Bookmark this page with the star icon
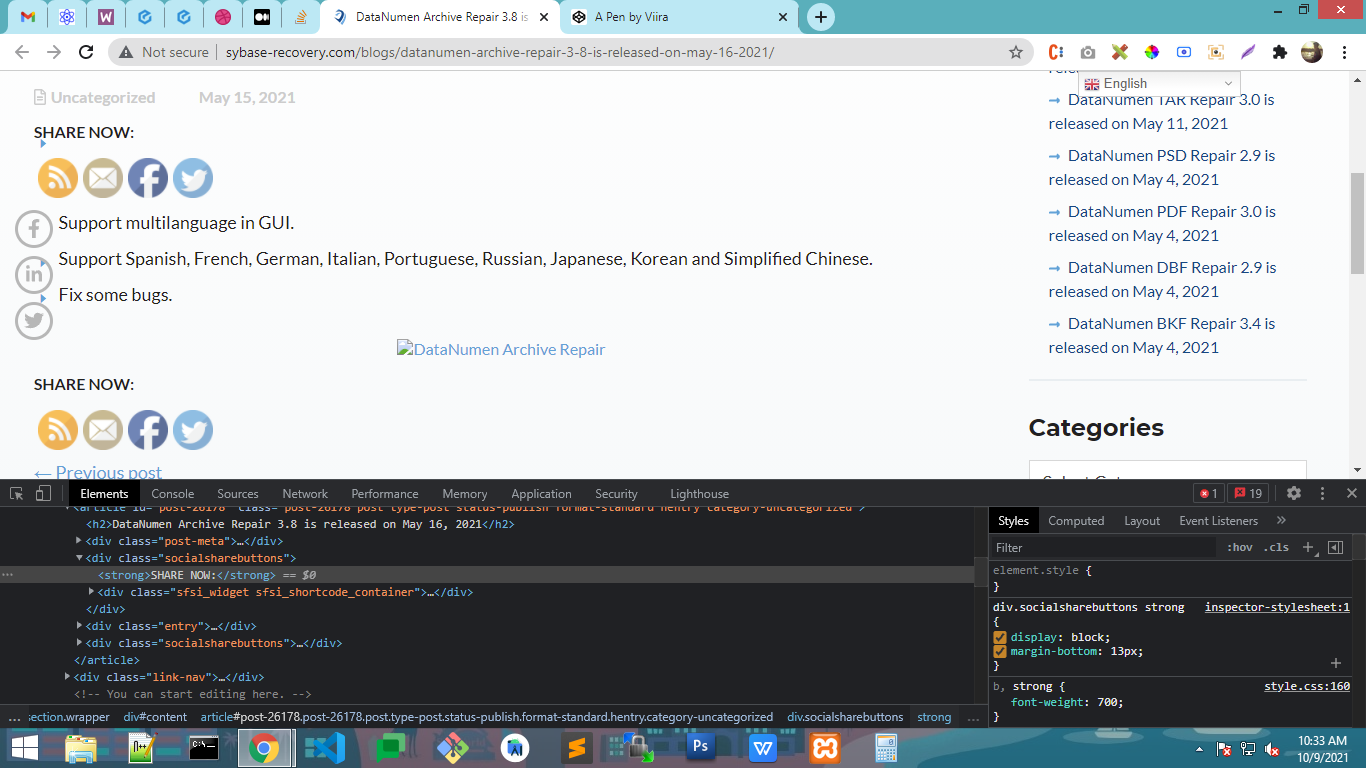Image resolution: width=1366 pixels, height=768 pixels. click(x=1016, y=52)
